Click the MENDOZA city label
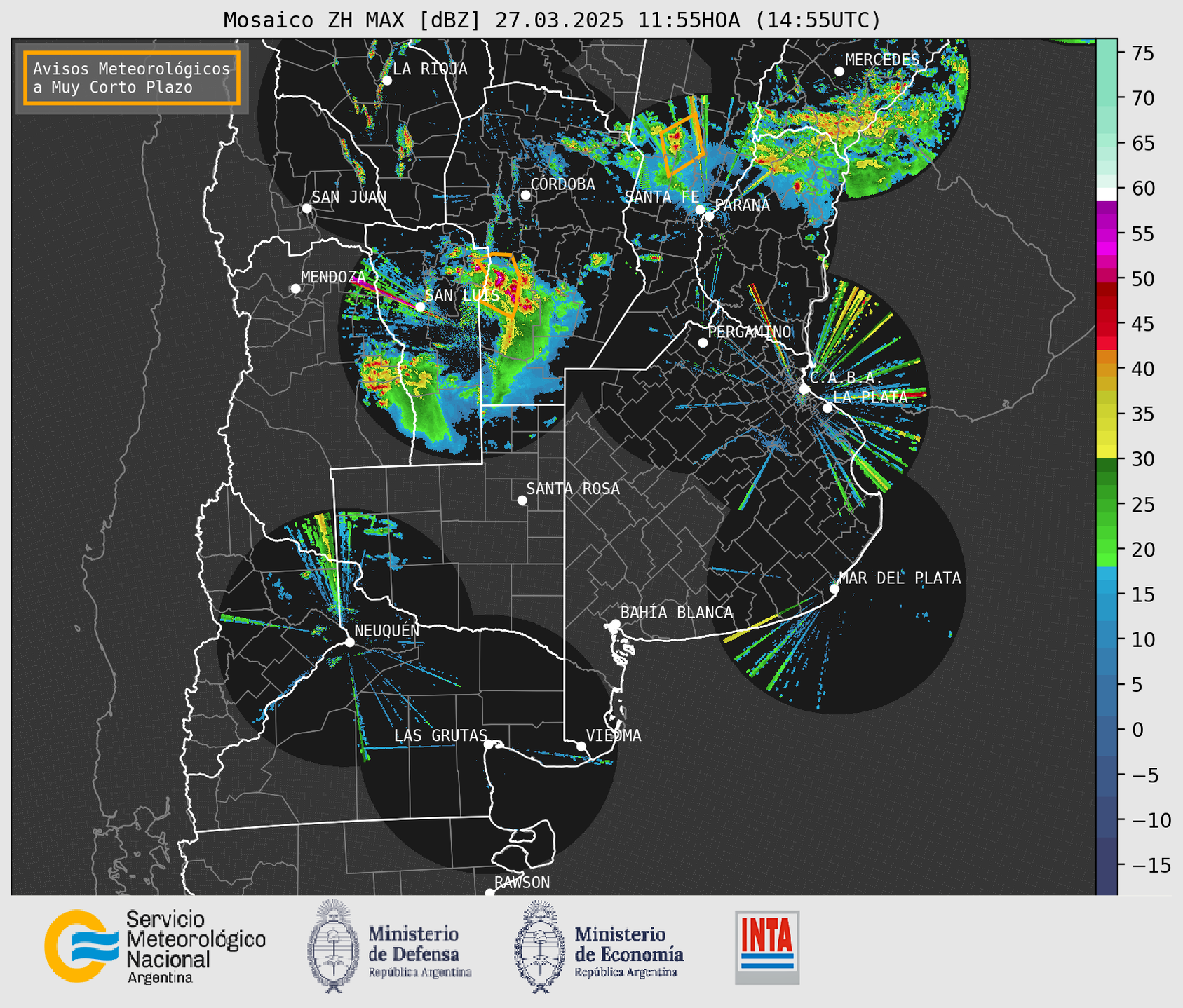This screenshot has width=1183, height=1008. click(x=333, y=277)
